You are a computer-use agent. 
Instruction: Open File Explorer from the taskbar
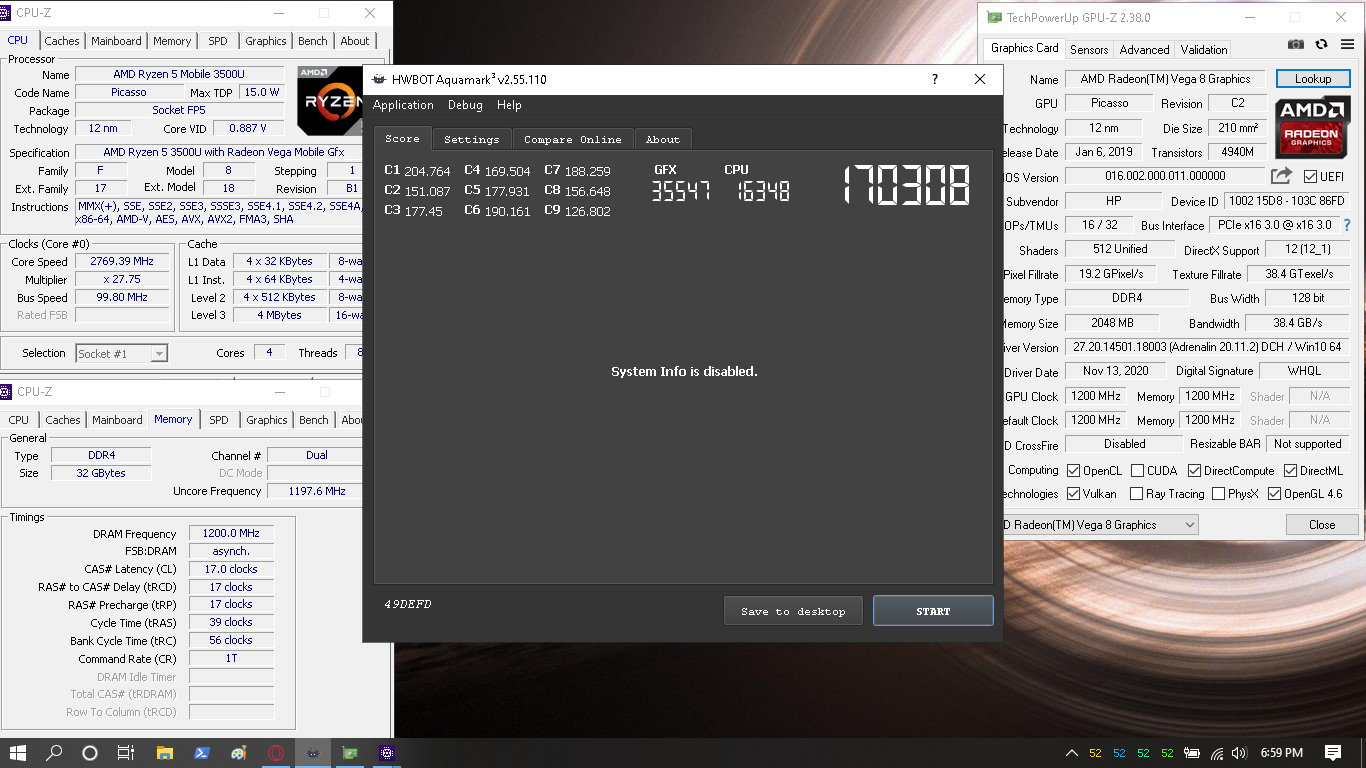click(x=164, y=753)
